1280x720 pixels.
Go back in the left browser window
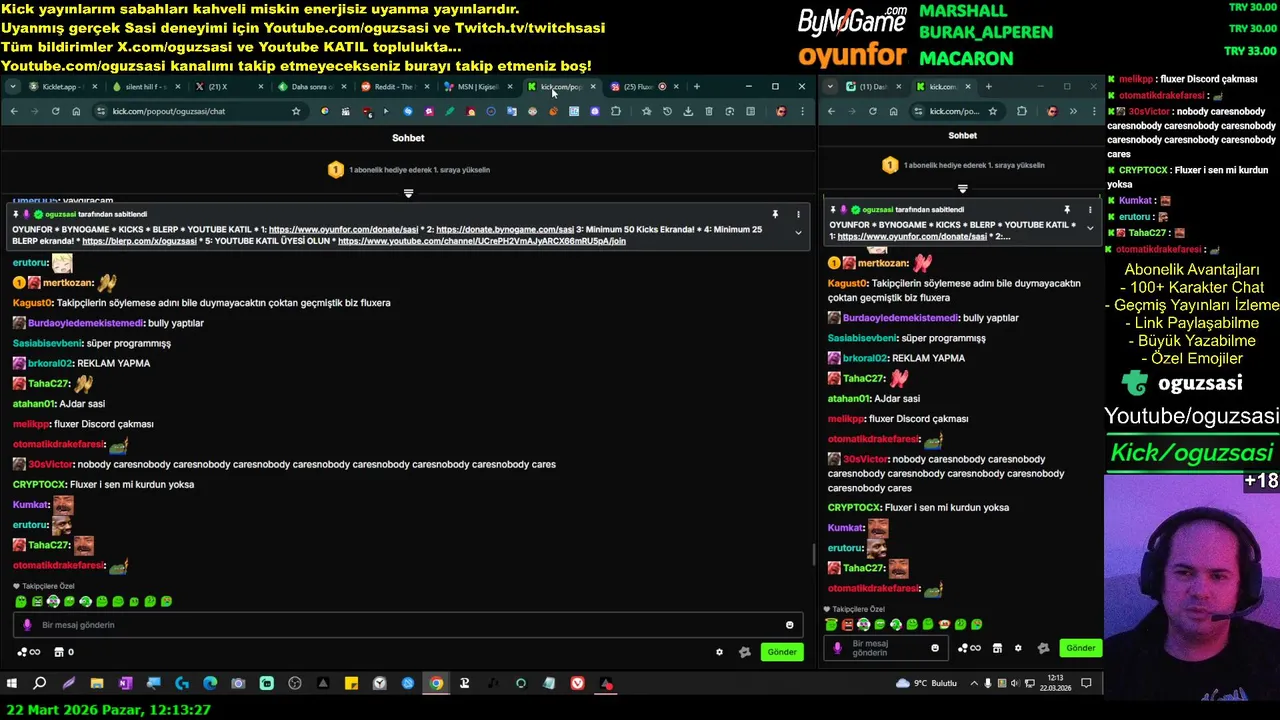click(14, 111)
